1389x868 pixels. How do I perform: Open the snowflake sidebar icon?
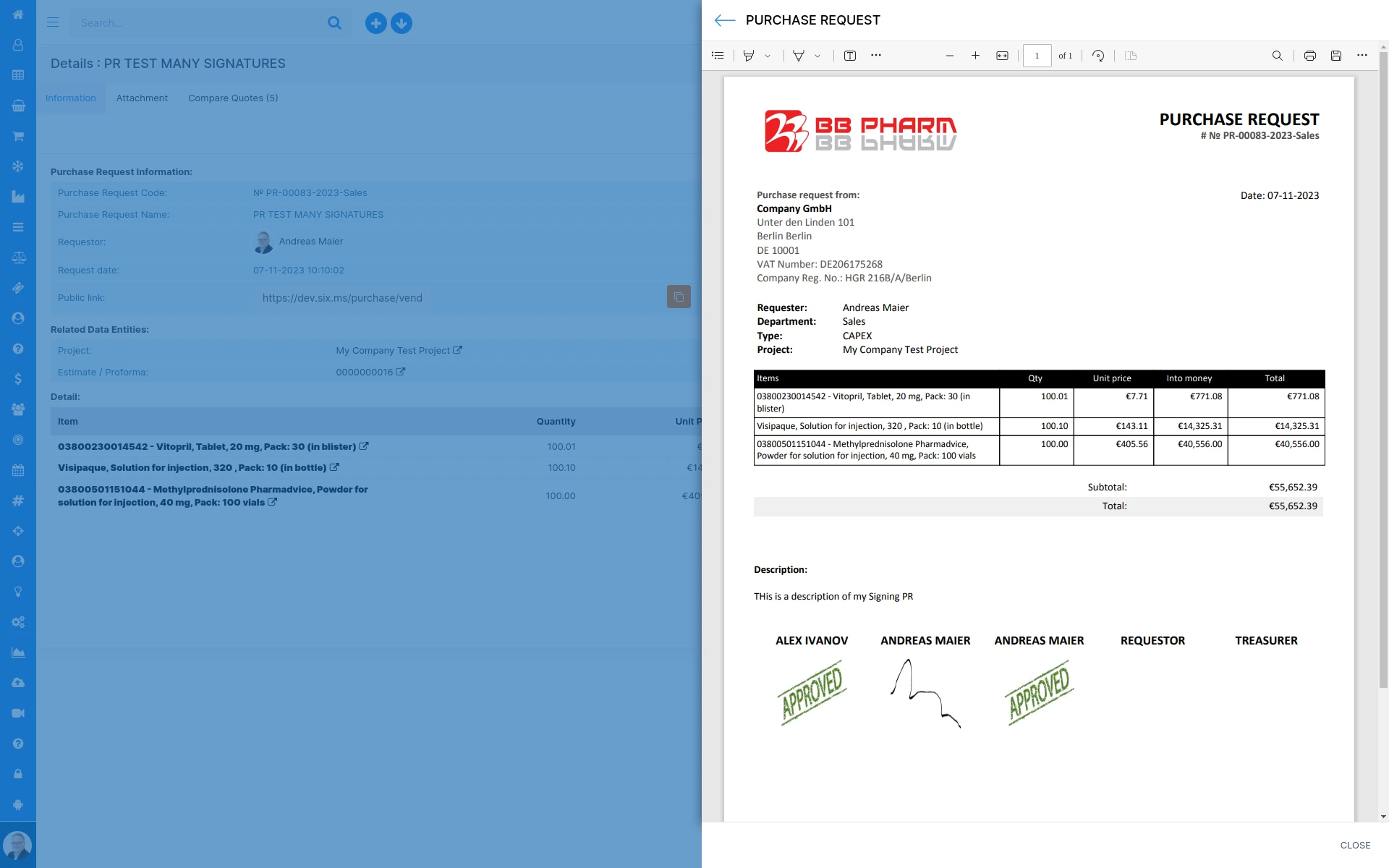(18, 166)
